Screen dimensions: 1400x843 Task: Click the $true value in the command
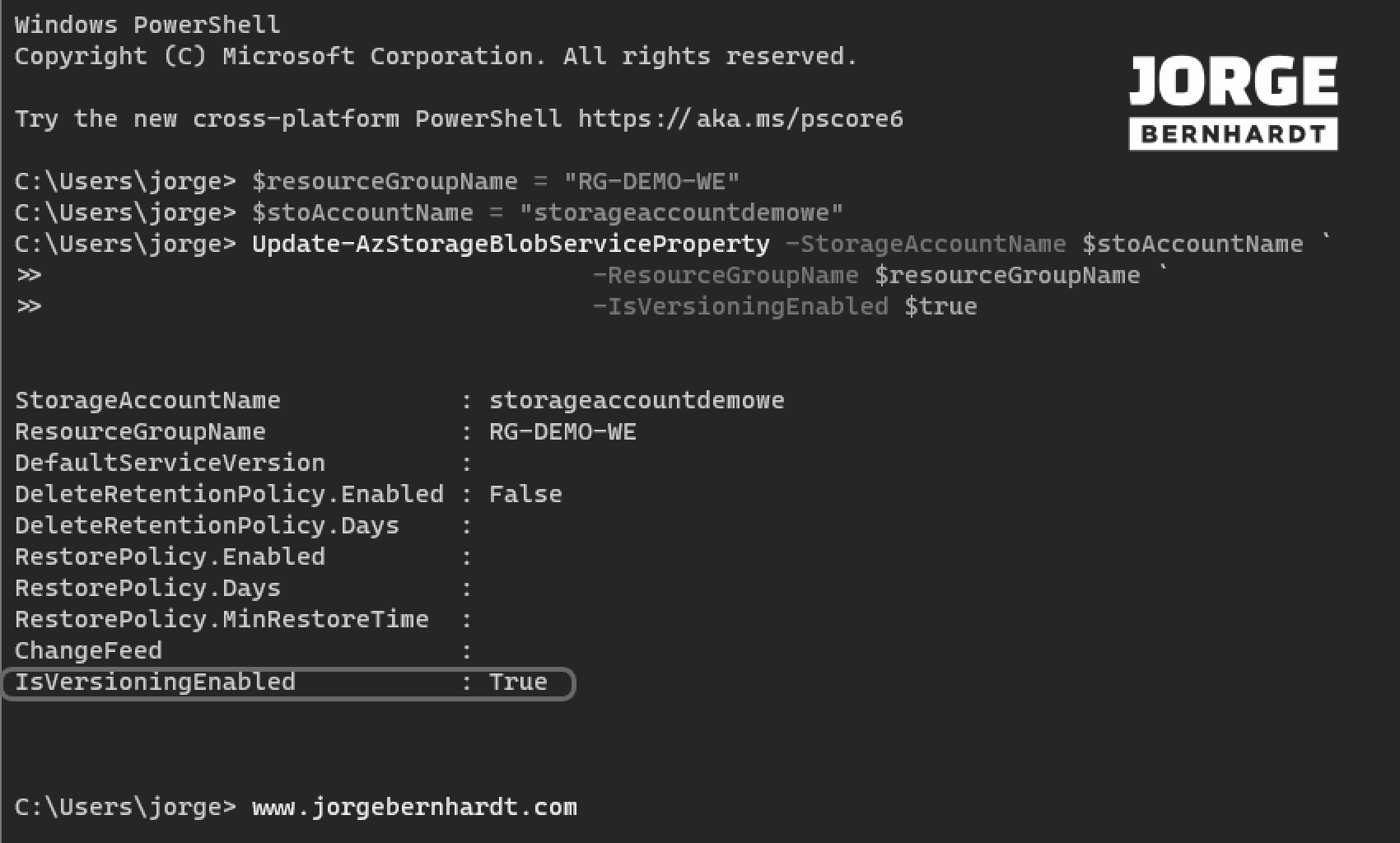click(x=940, y=307)
